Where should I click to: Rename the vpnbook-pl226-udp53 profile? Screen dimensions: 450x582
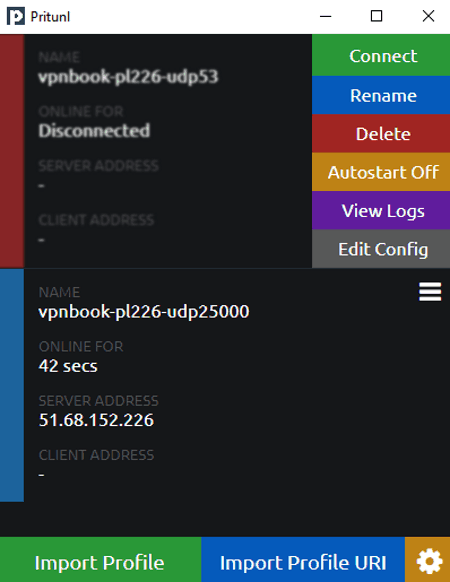(x=381, y=95)
